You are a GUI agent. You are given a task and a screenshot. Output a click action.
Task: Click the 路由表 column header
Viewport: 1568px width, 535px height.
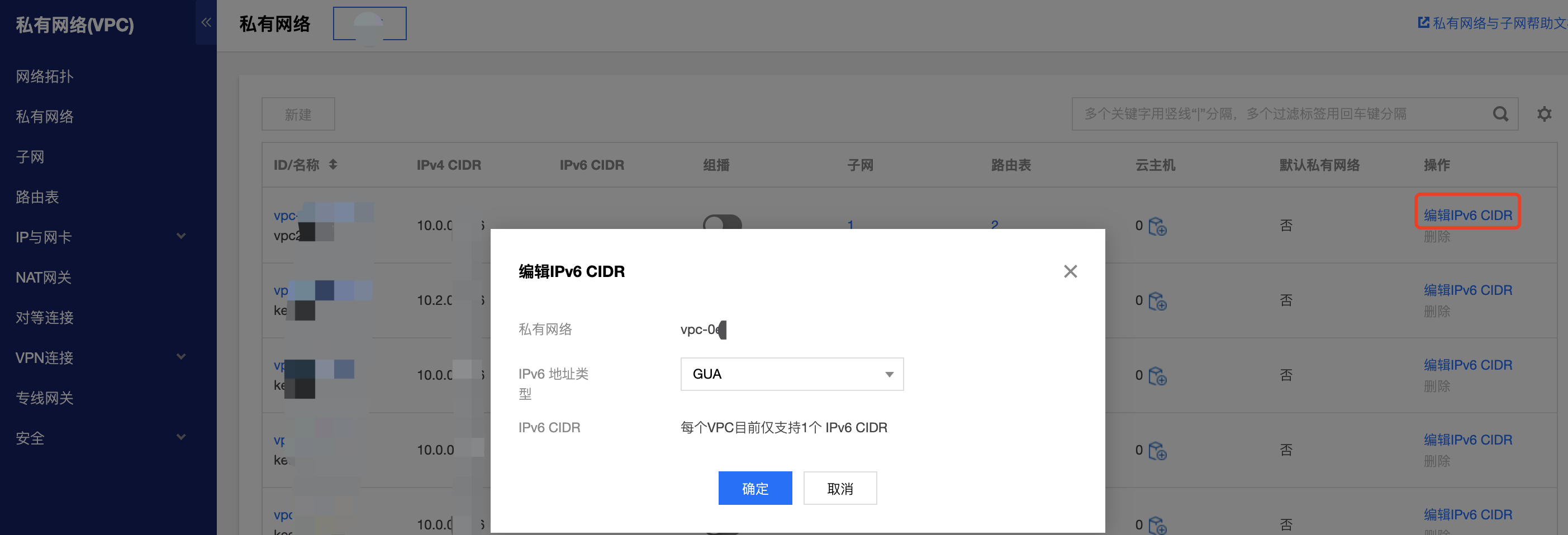1010,165
